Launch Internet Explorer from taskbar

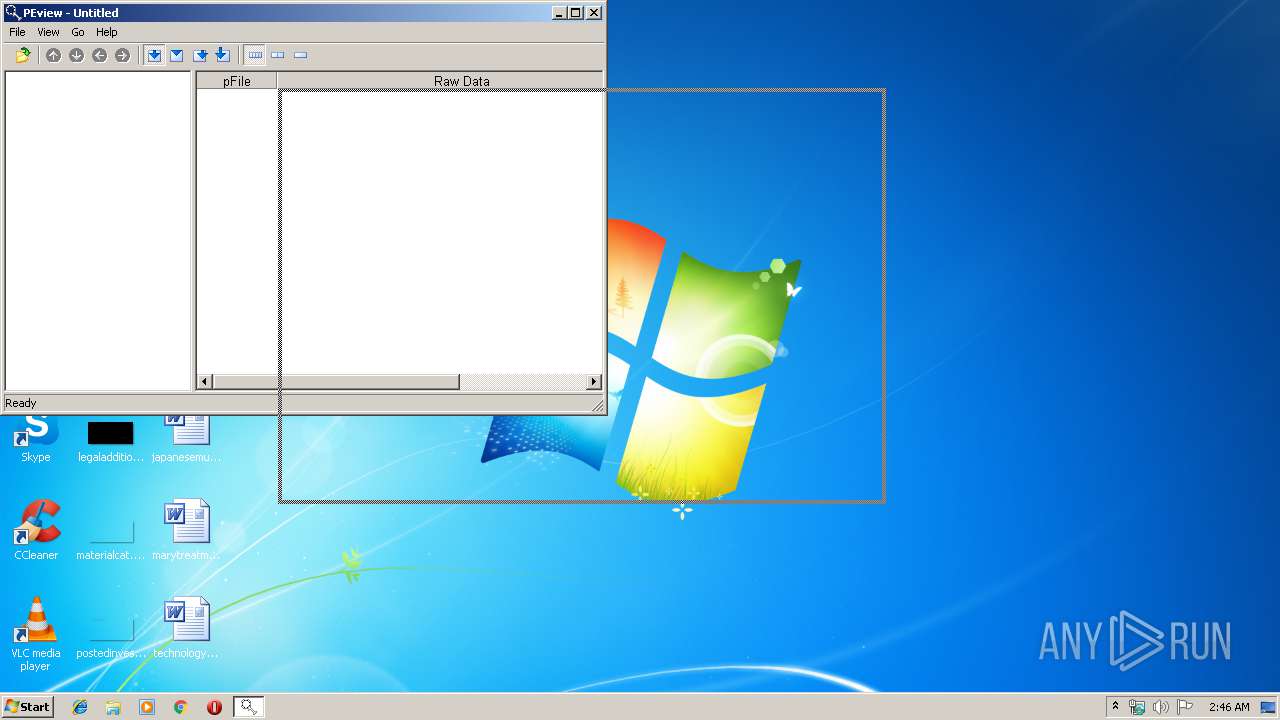point(80,707)
